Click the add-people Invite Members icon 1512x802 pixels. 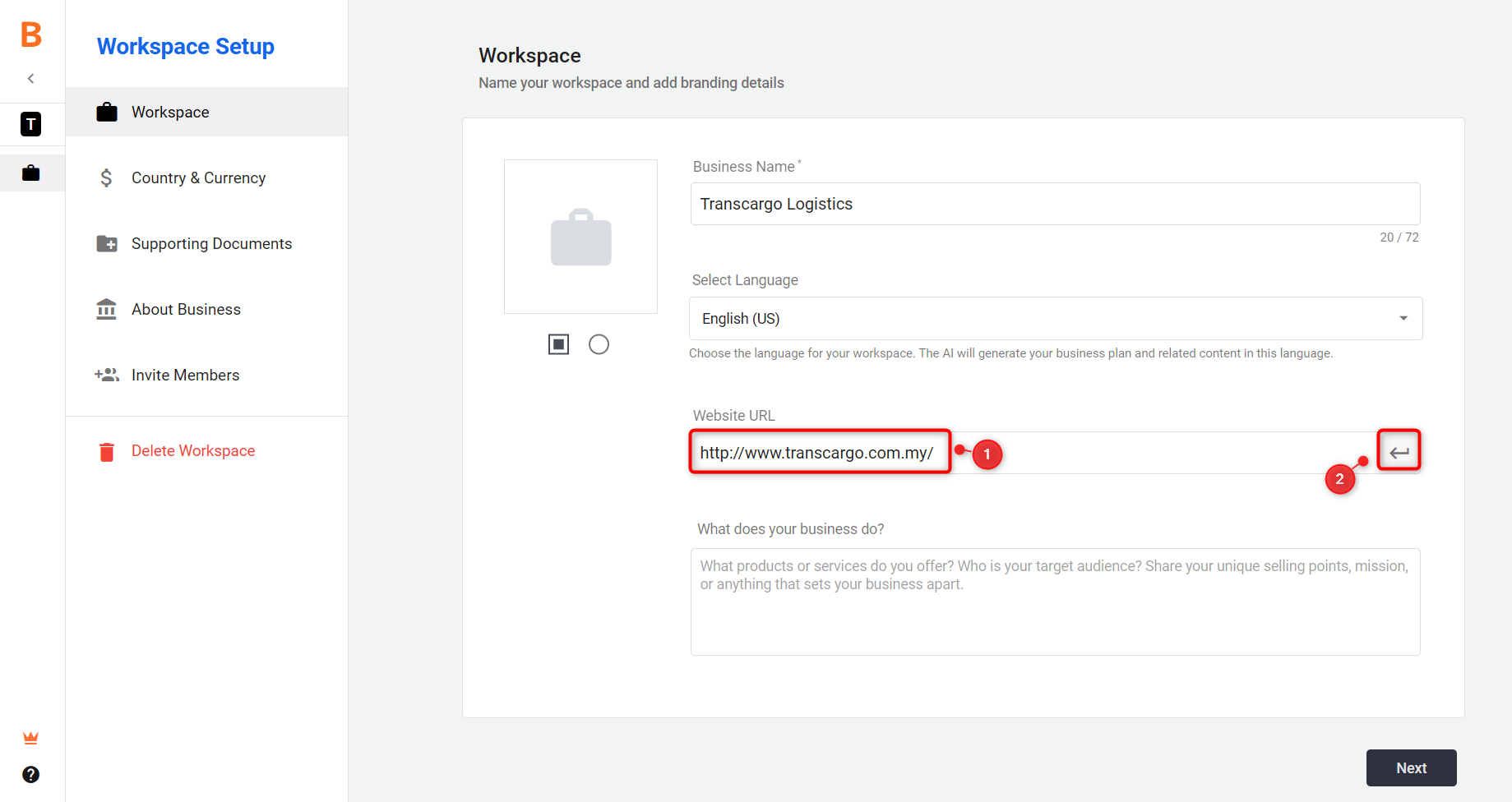pos(107,375)
